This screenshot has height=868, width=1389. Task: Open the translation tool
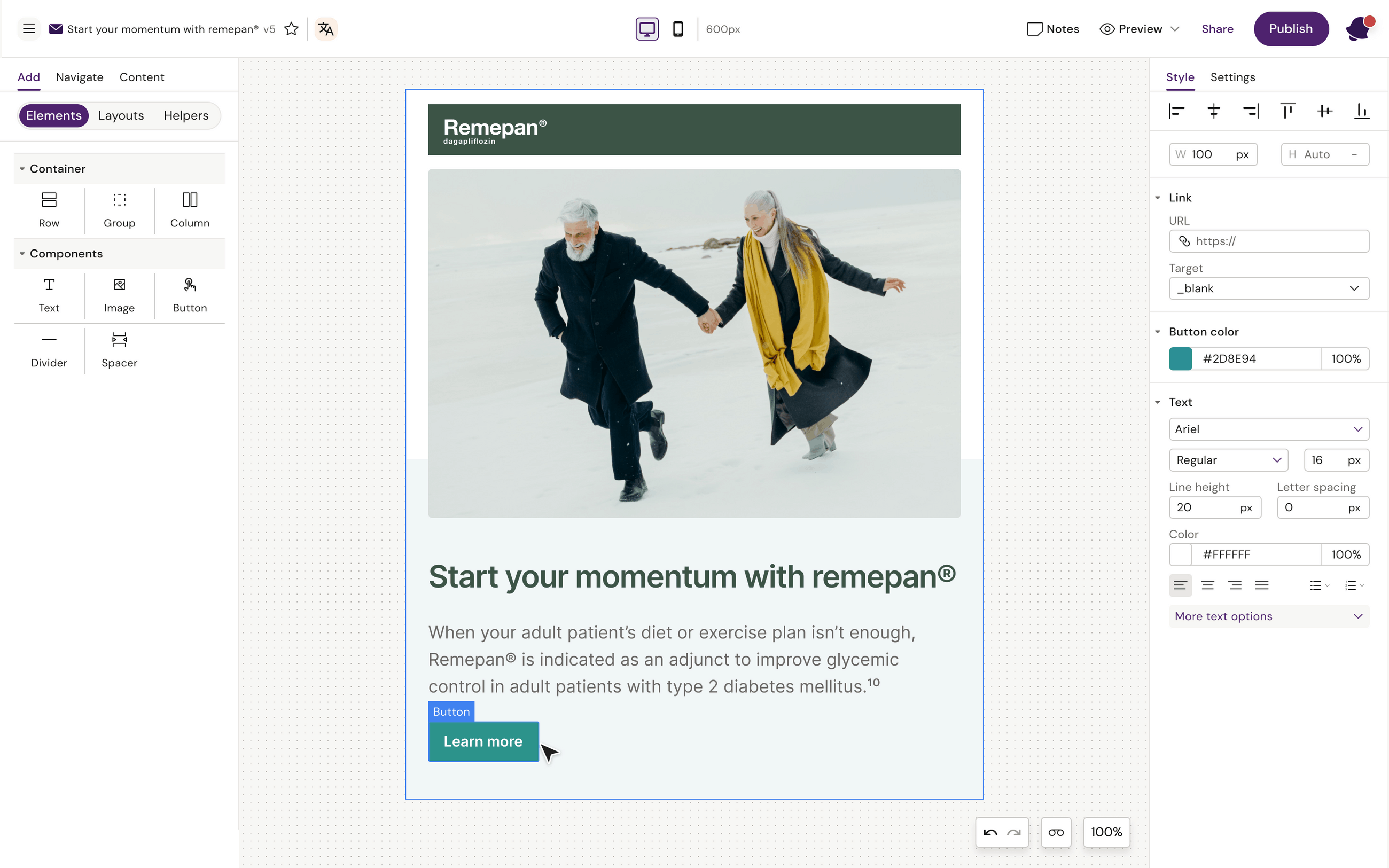coord(325,29)
